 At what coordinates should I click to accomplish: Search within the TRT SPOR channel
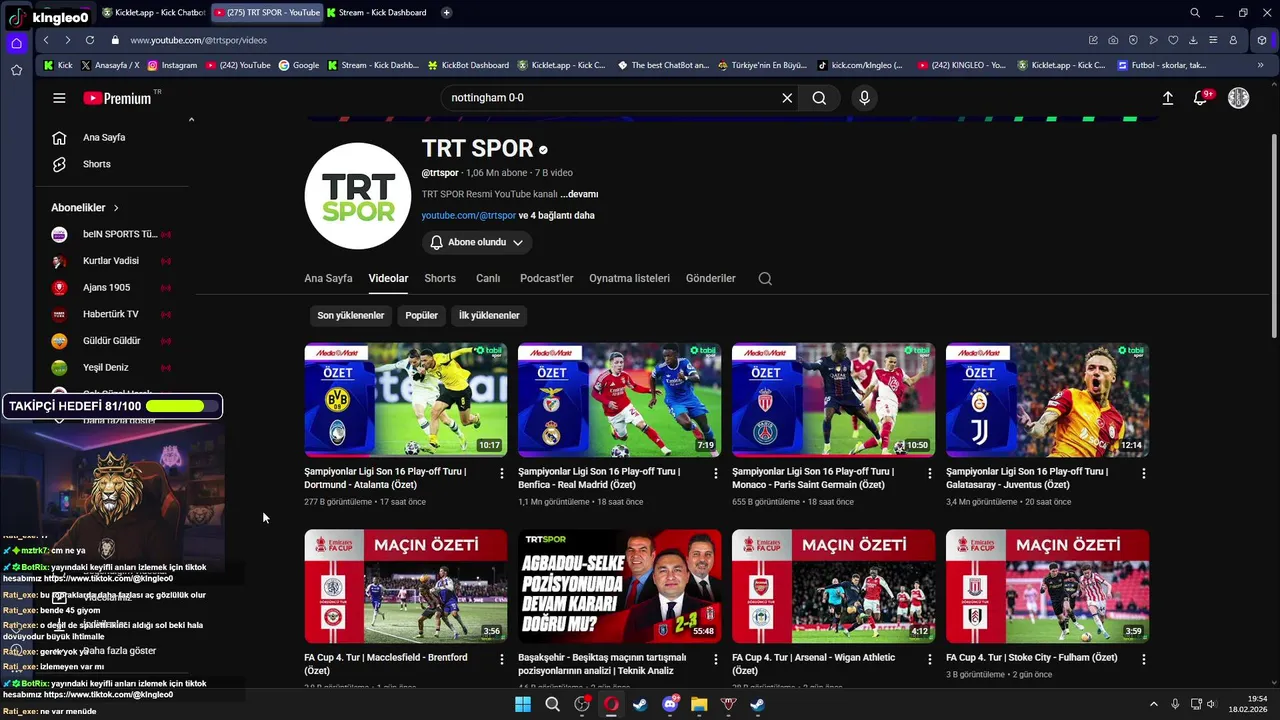765,279
